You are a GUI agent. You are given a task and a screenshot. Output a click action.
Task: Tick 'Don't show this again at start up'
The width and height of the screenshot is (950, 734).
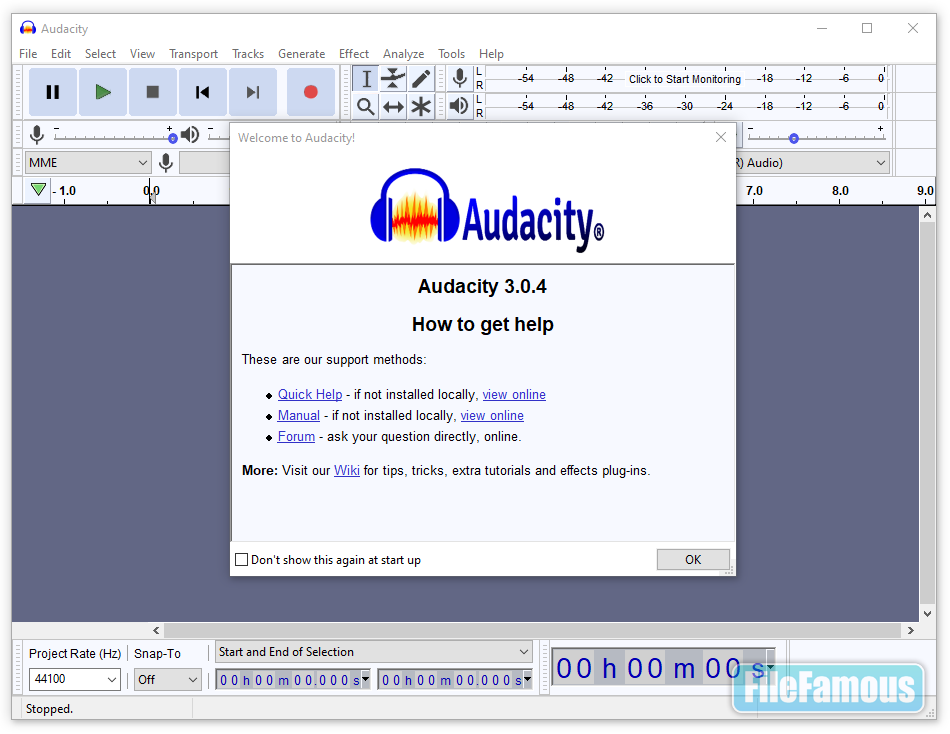coord(241,559)
